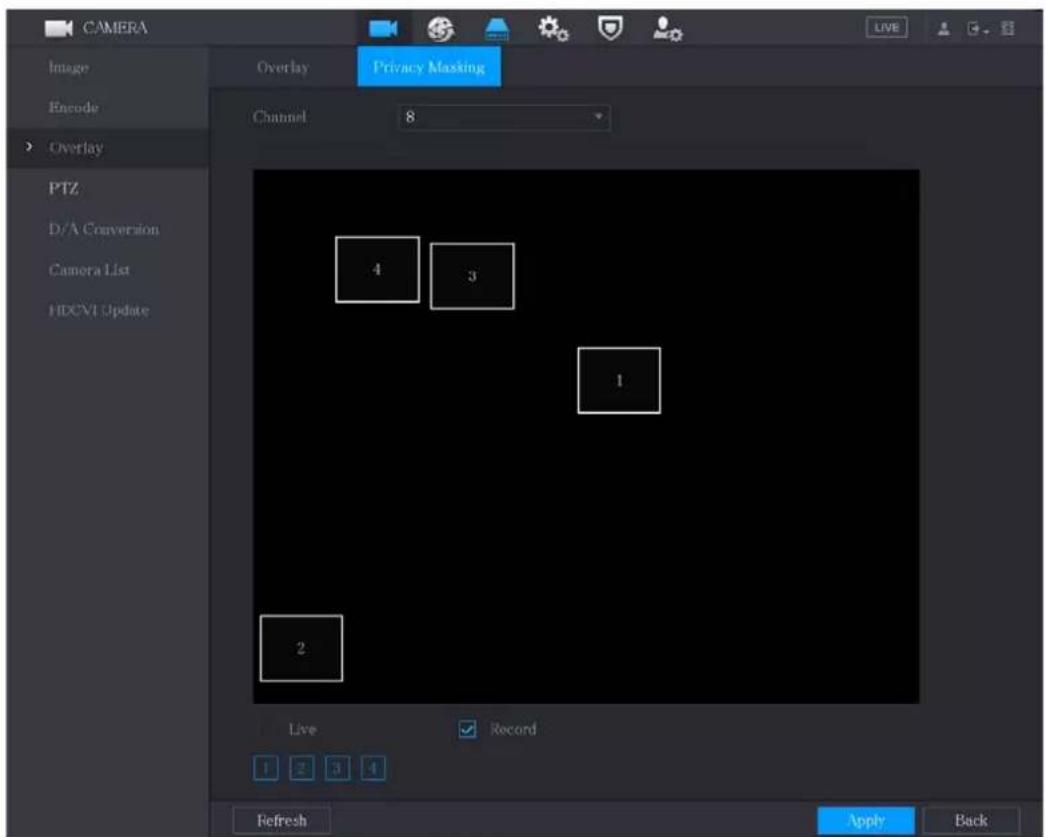Switch to the Overlay tab

[x=283, y=67]
